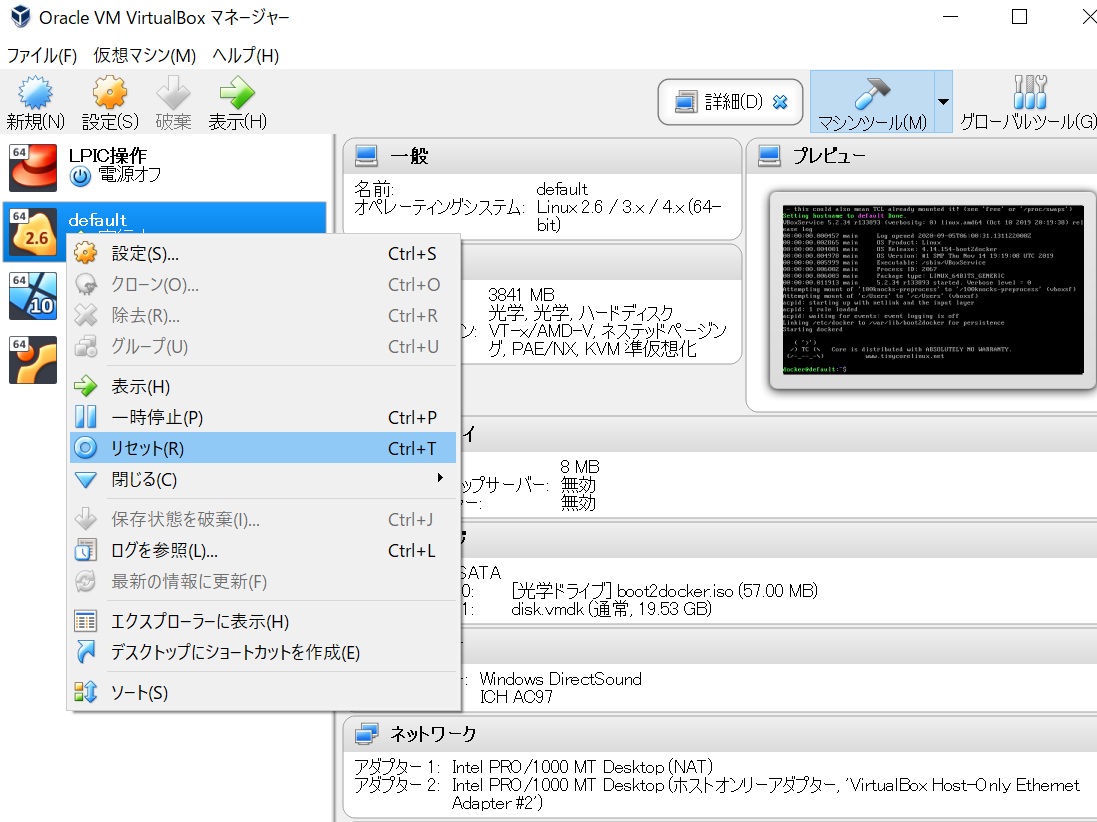
Task: Click the VM console preview thumbnail
Action: click(x=932, y=290)
